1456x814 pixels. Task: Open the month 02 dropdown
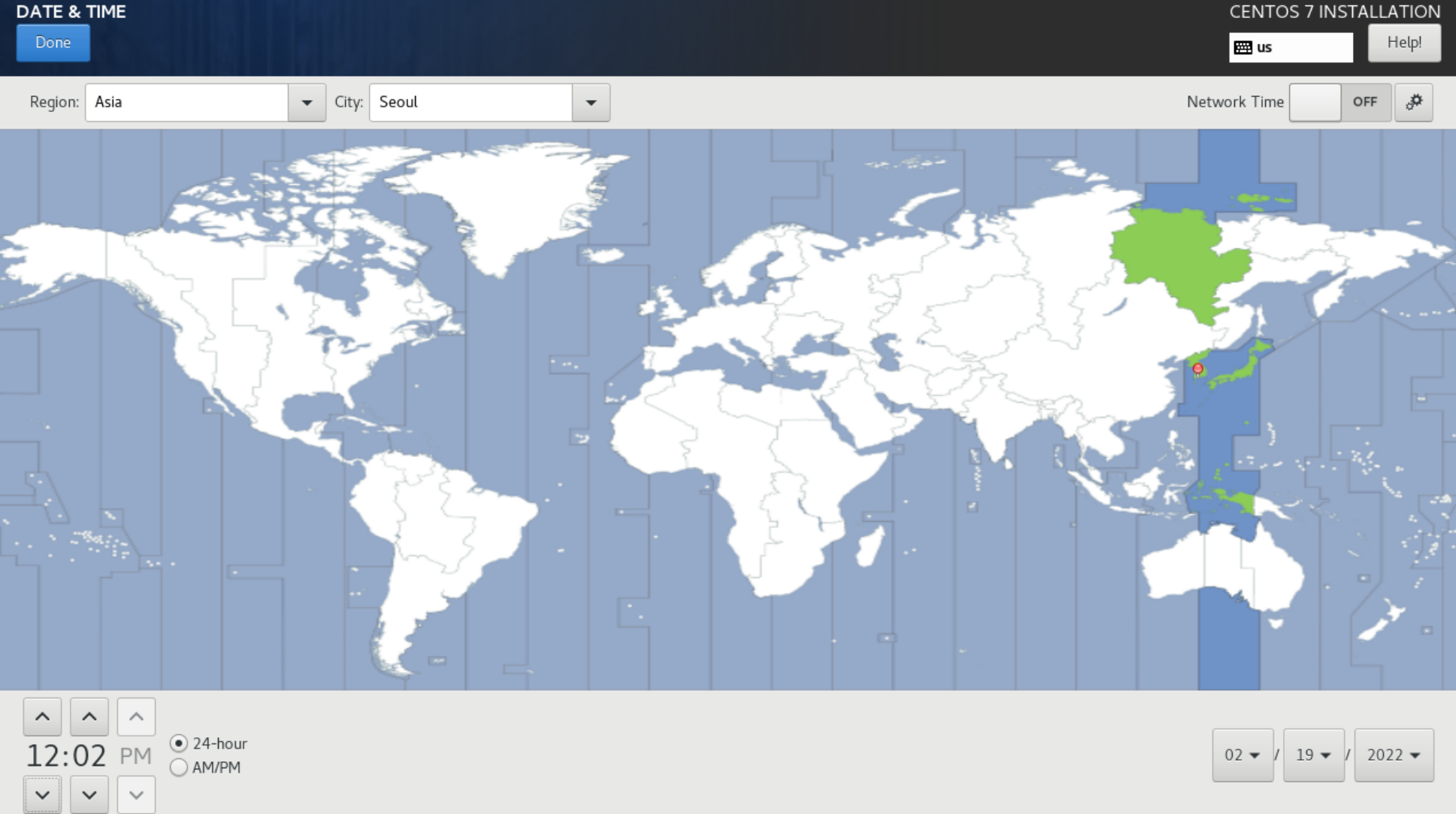1243,755
